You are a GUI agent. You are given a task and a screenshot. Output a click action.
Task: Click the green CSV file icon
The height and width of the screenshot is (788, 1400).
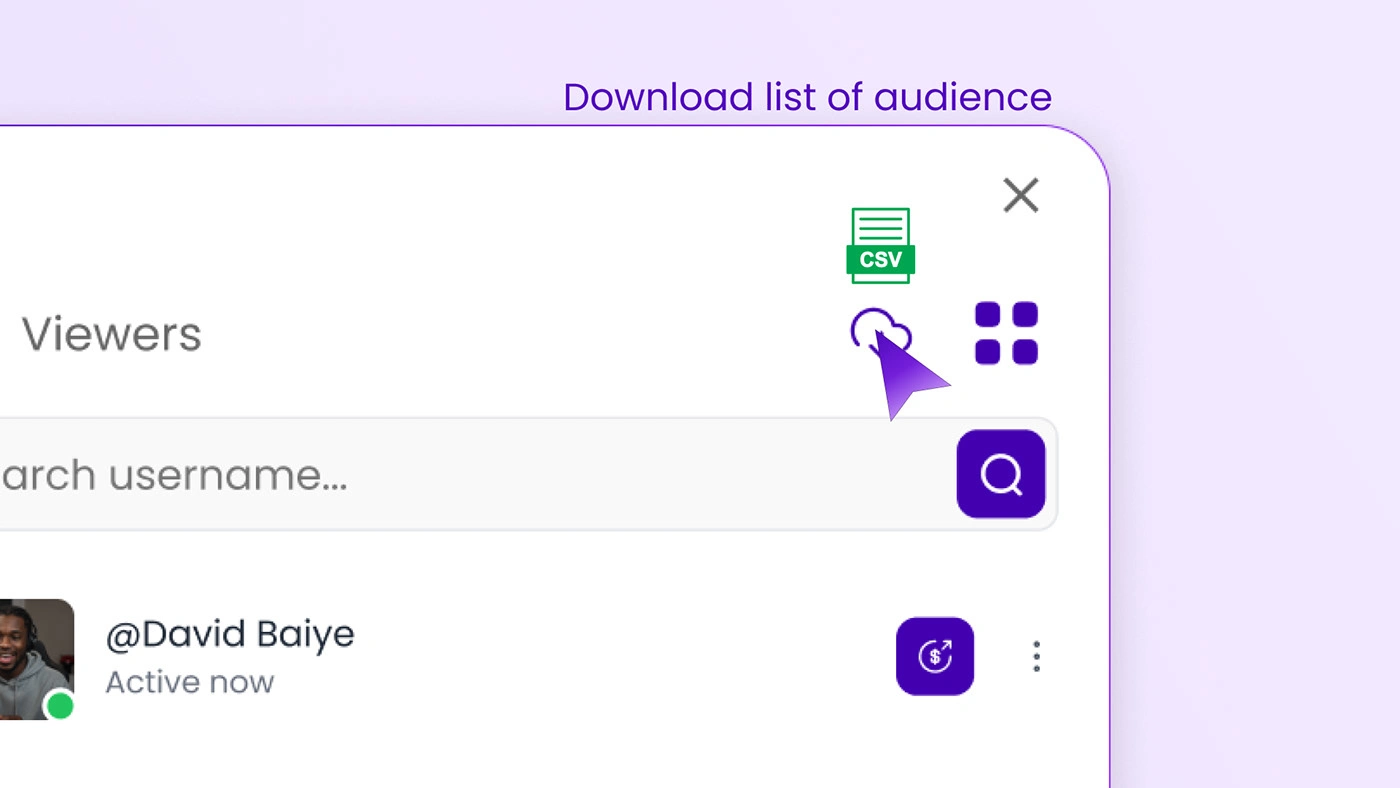pos(880,245)
